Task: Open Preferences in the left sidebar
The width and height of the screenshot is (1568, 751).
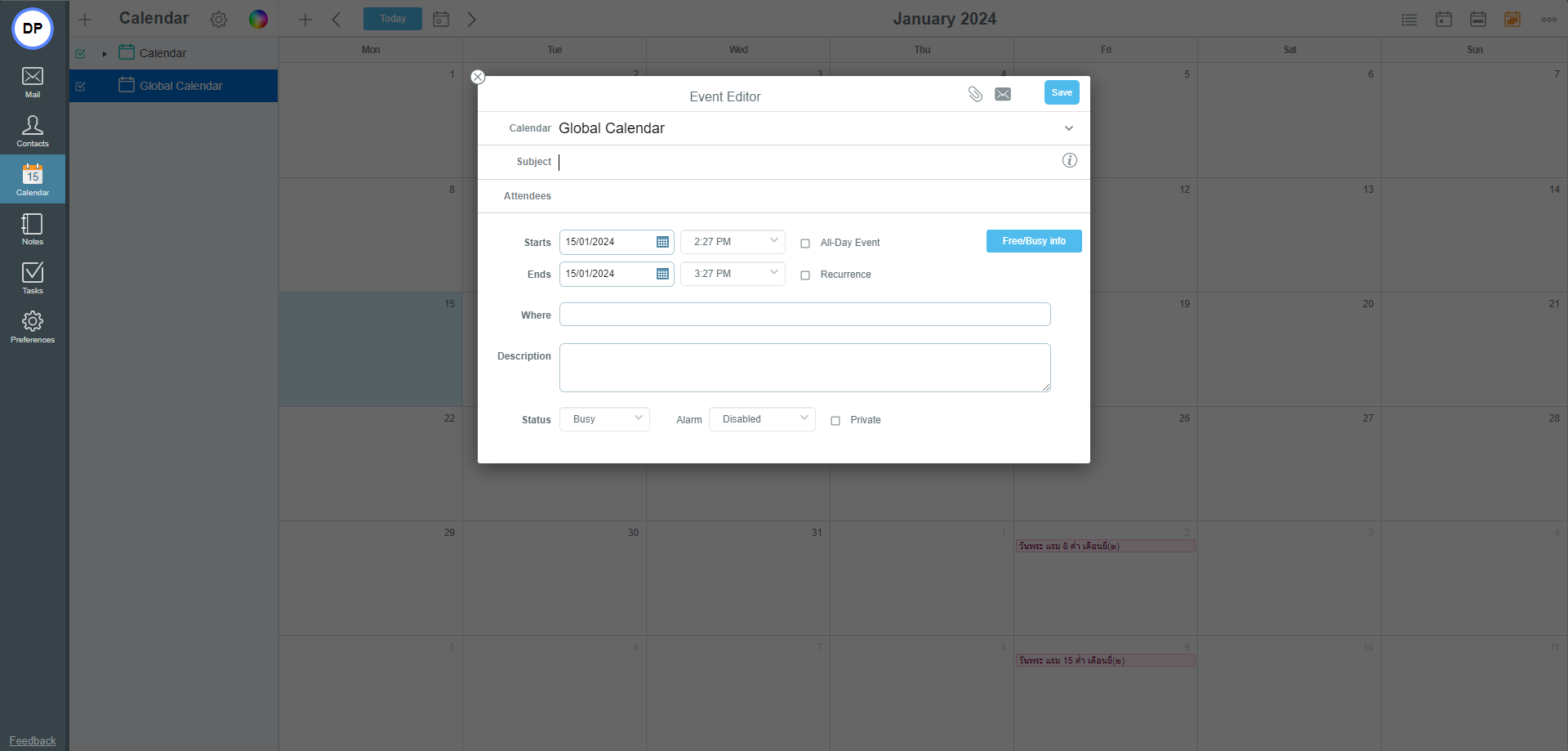Action: [x=33, y=327]
